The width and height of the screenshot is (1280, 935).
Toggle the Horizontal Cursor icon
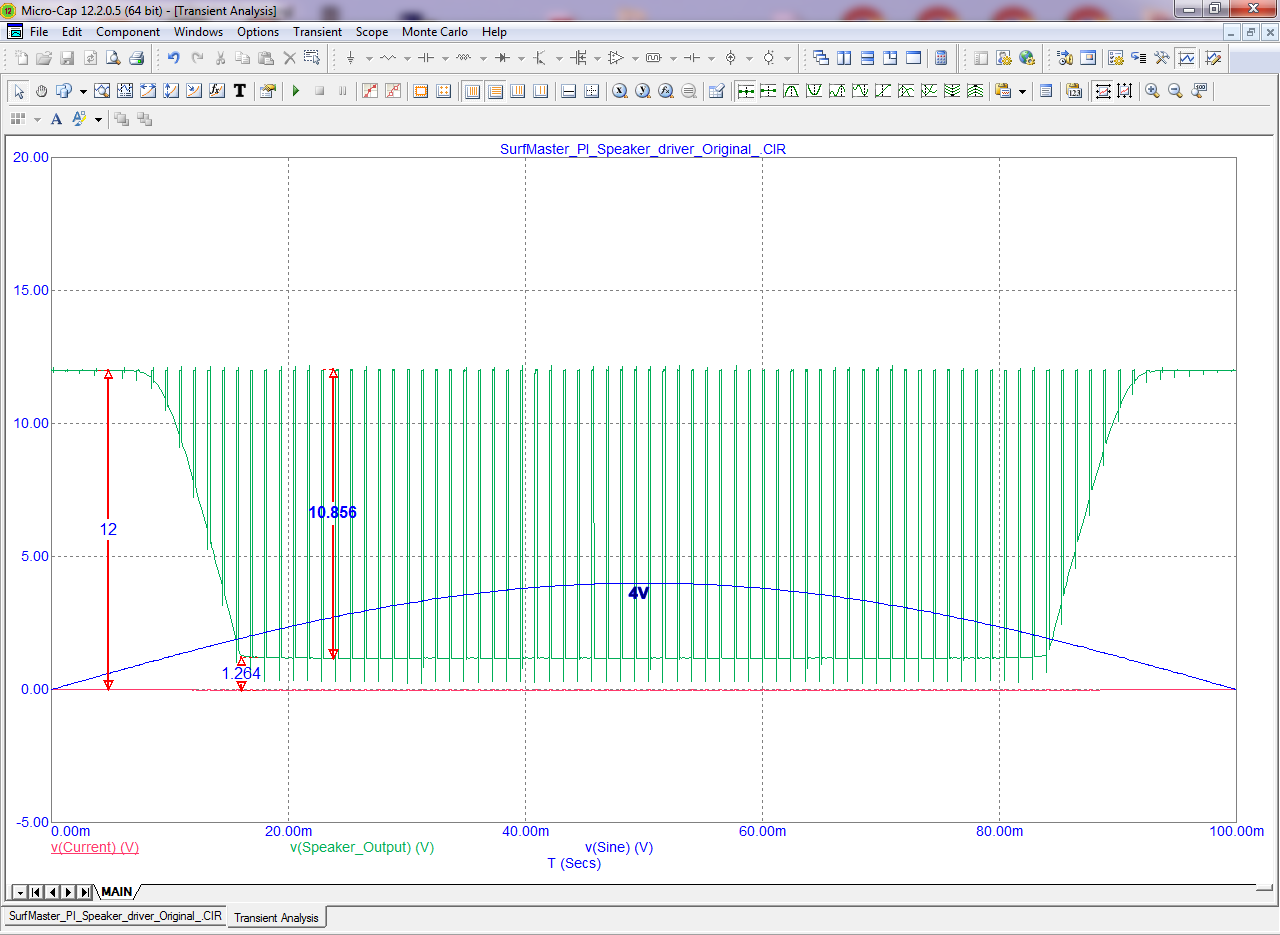pos(591,91)
